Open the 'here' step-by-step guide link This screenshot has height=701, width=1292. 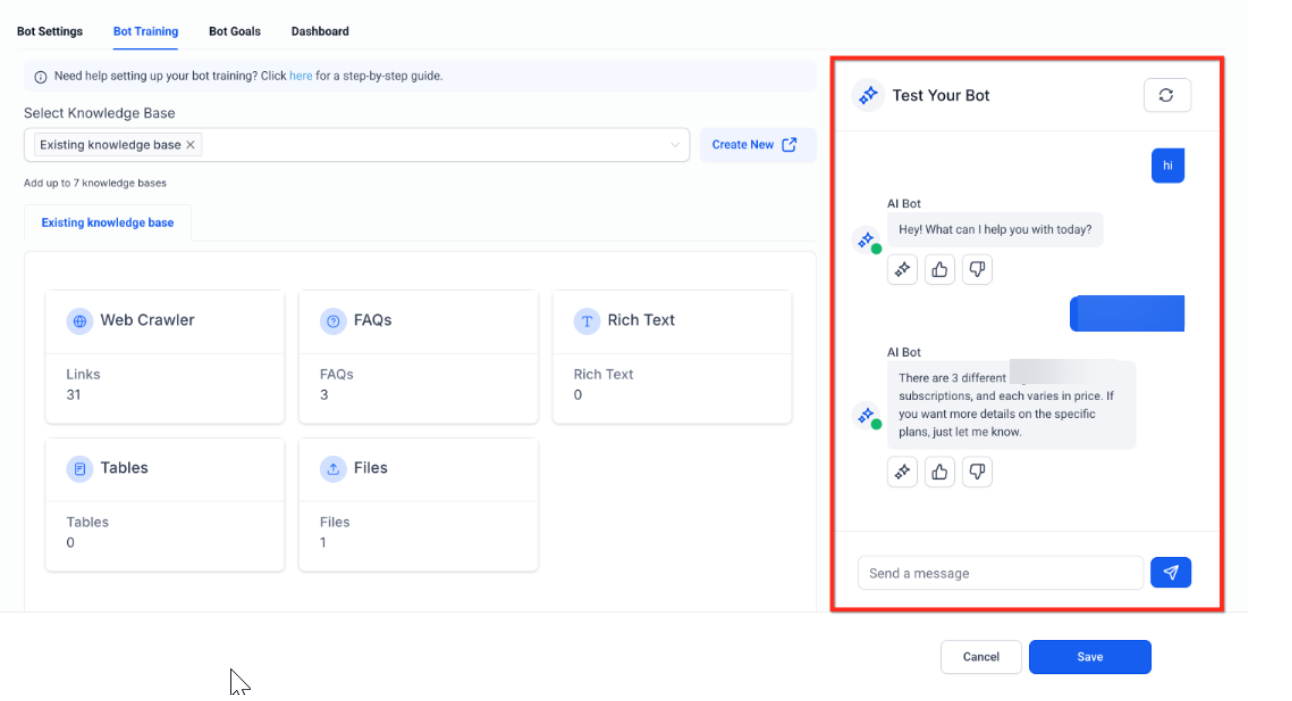[x=300, y=76]
